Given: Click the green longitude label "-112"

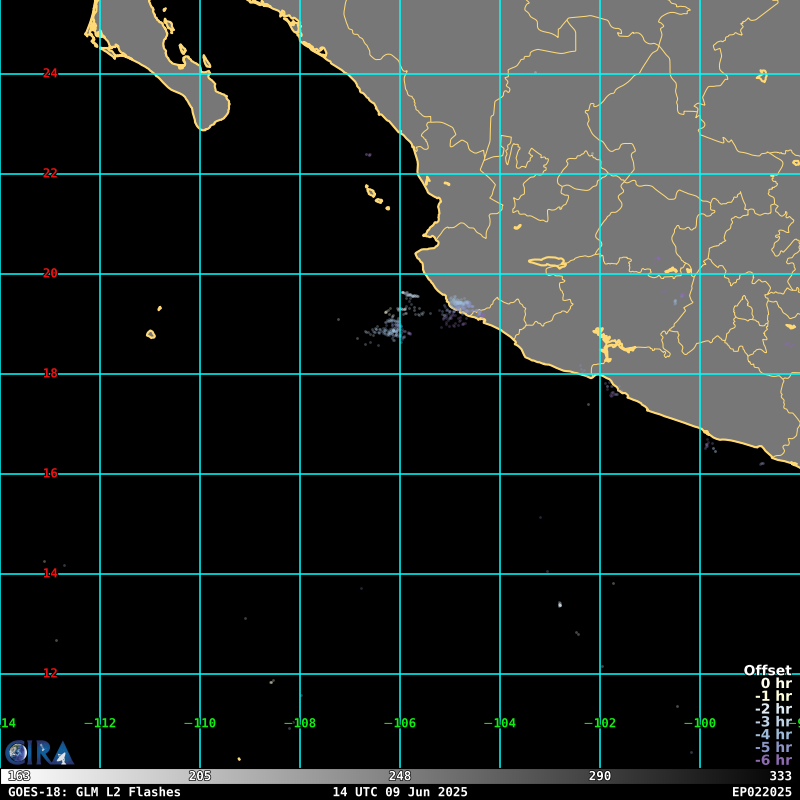Looking at the screenshot, I should [100, 723].
